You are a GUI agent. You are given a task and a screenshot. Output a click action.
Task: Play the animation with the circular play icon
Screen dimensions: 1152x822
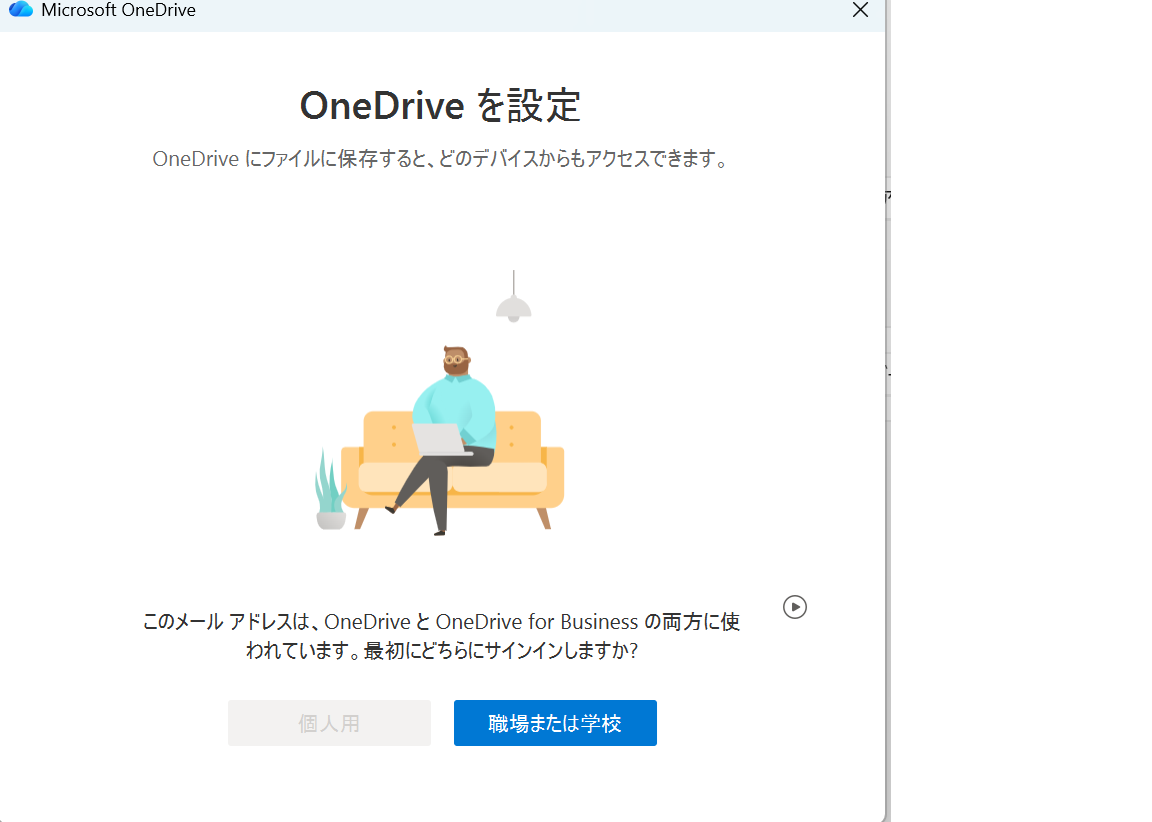point(795,607)
